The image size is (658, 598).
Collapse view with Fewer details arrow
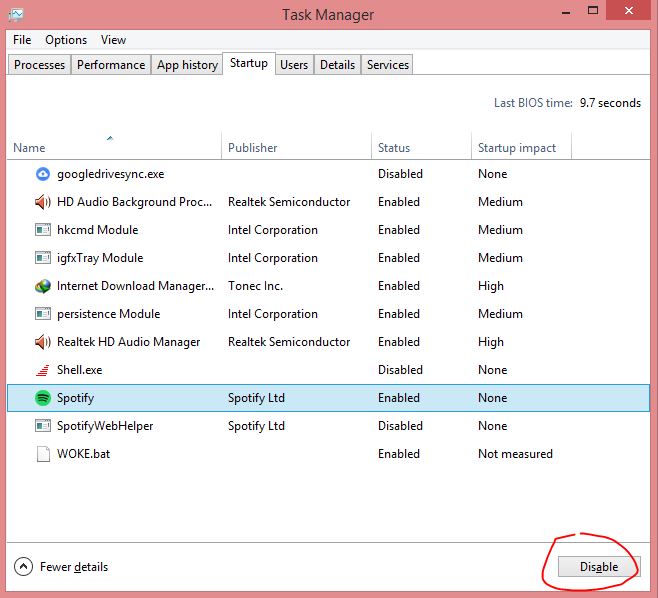(x=24, y=567)
